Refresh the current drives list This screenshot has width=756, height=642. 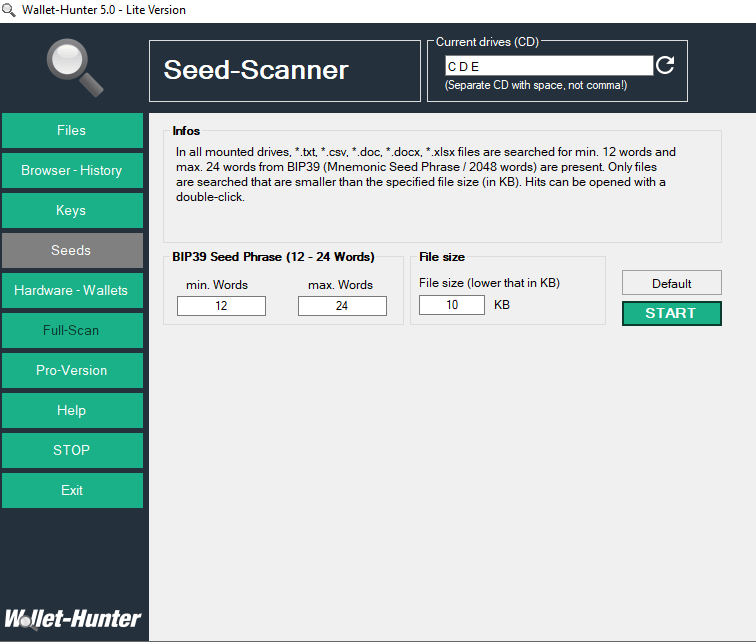point(665,65)
